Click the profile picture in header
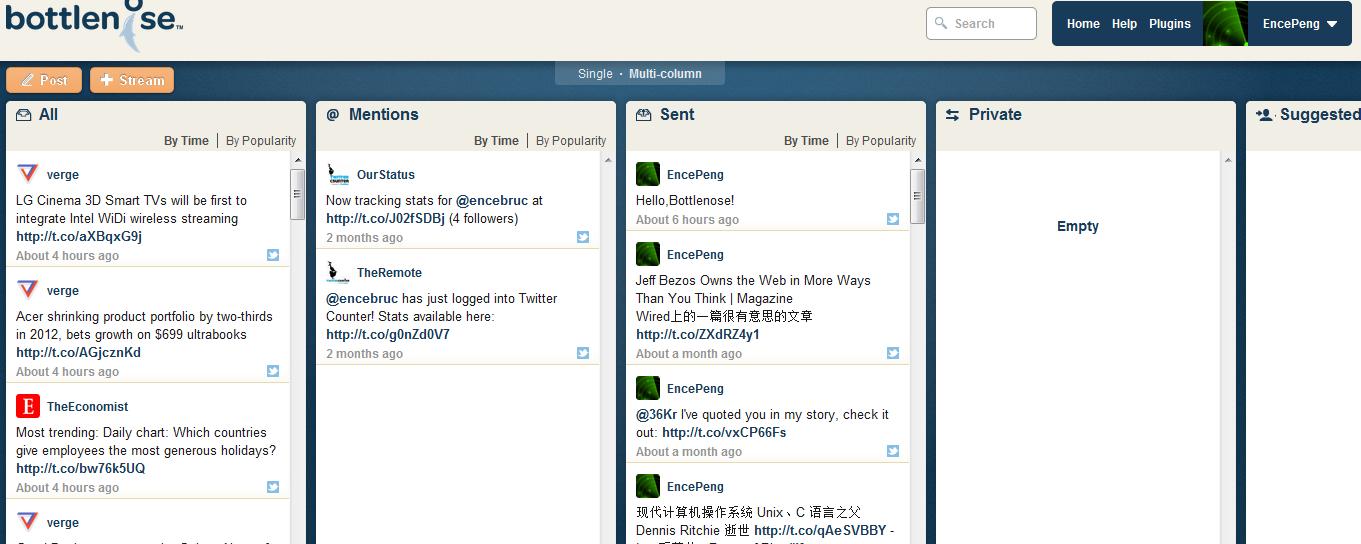Viewport: 1361px width, 544px height. [1225, 24]
